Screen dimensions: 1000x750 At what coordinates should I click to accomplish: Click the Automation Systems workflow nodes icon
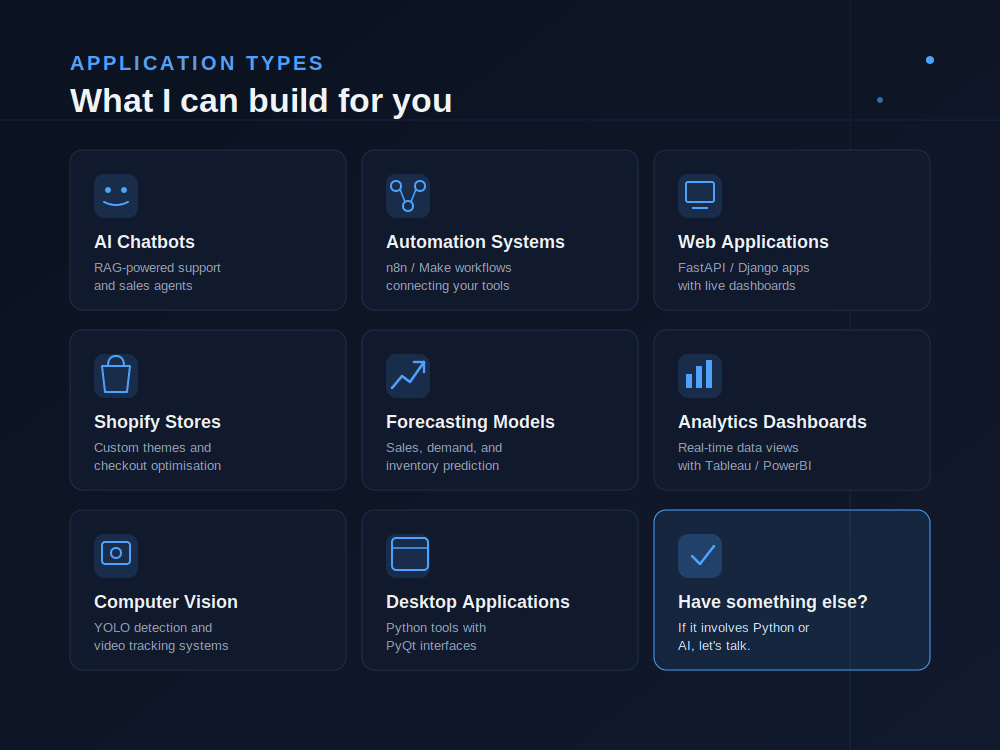[408, 196]
